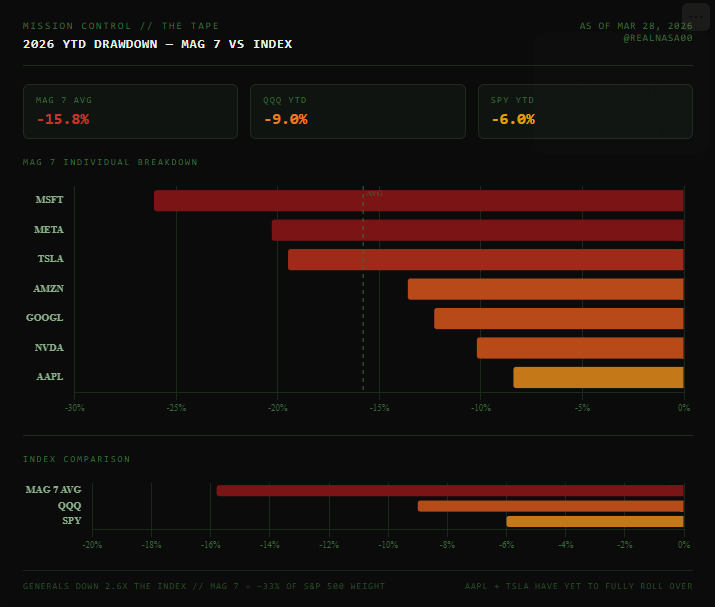Click the 'MAG 7 AVG' row label in index comparison

[53, 489]
